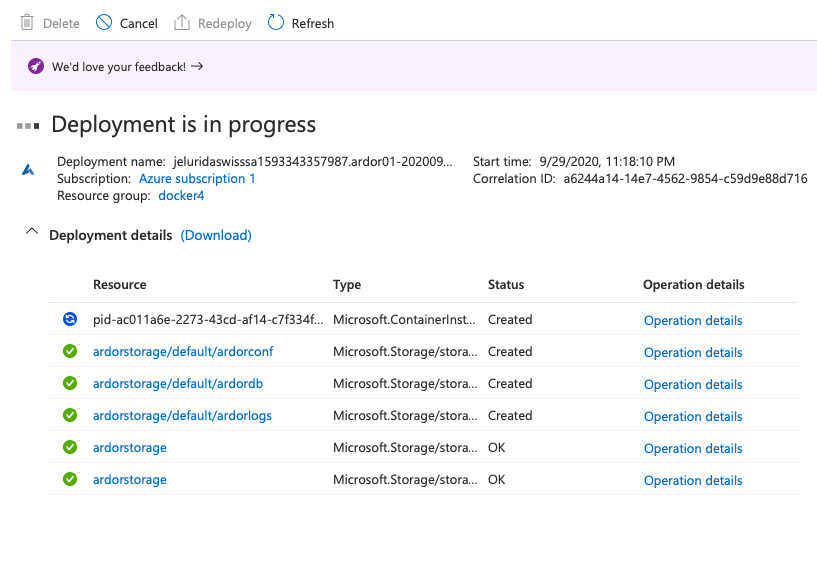This screenshot has height=573, width=817.
Task: Click the Redeploy toolbar label
Action: point(225,23)
